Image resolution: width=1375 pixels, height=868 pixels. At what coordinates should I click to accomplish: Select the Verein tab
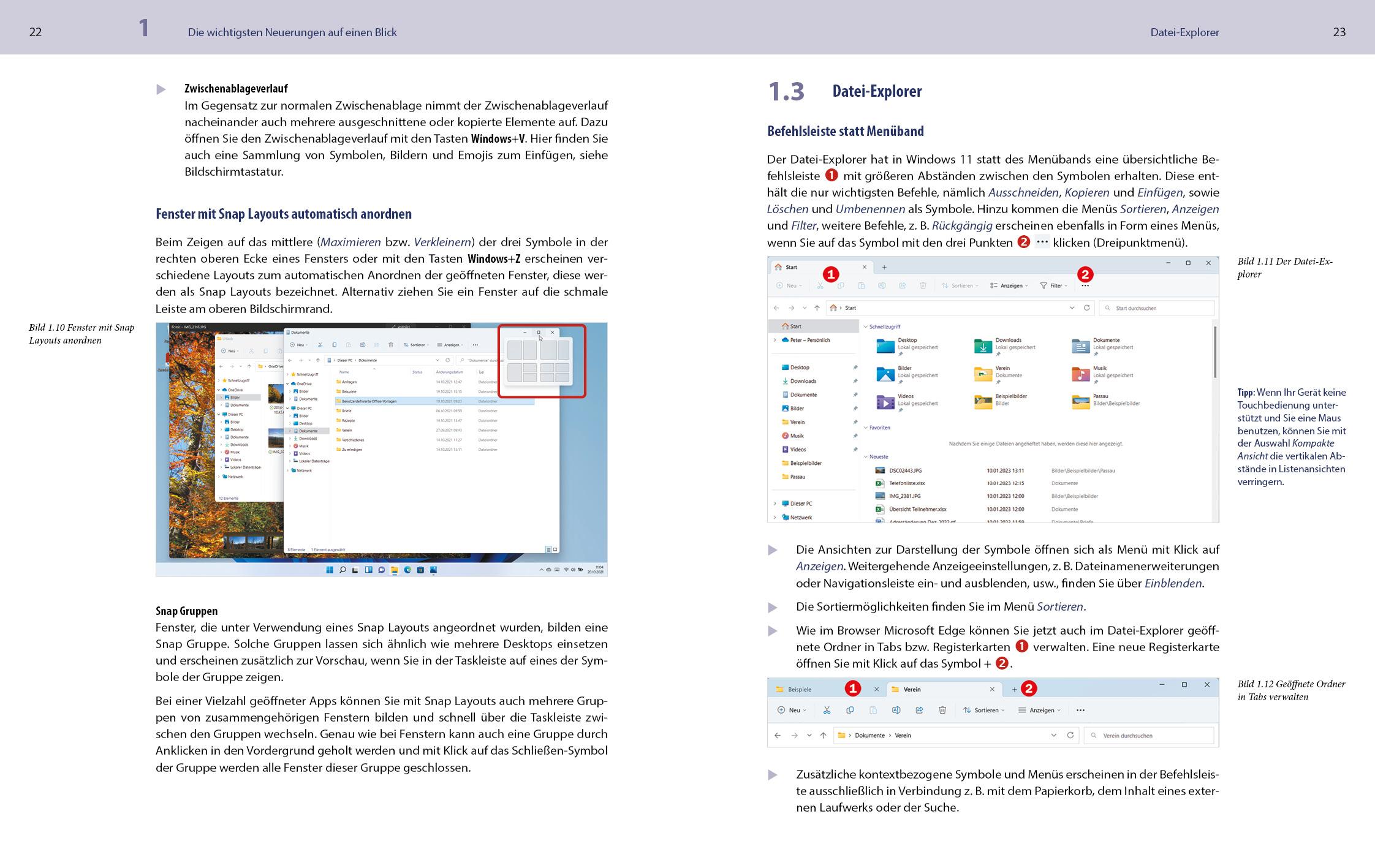click(912, 689)
